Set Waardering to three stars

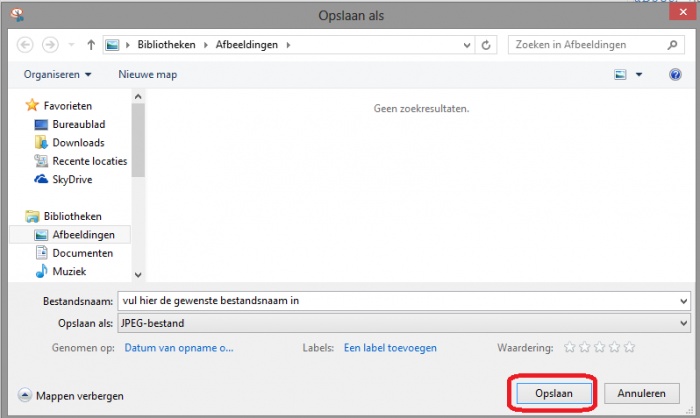[600, 347]
